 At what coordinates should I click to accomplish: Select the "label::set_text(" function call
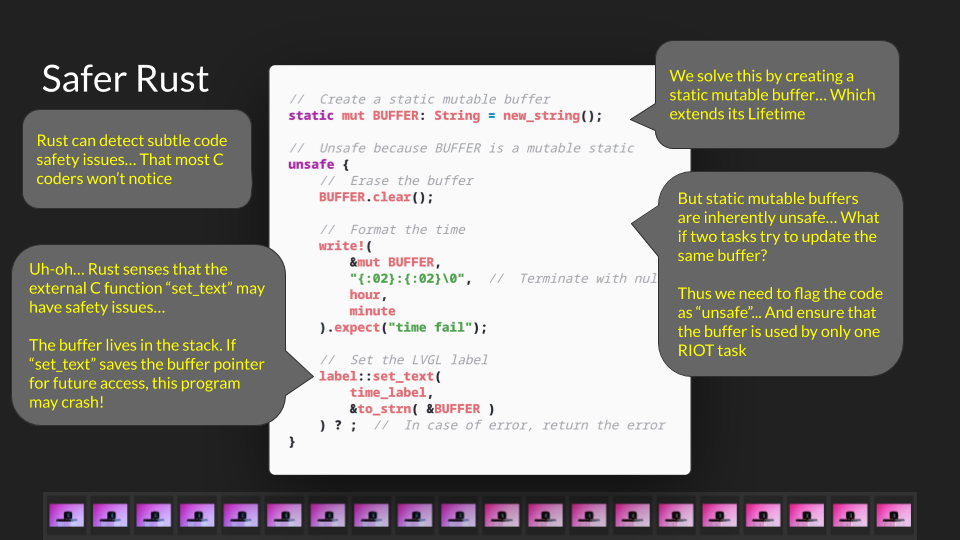[380, 376]
